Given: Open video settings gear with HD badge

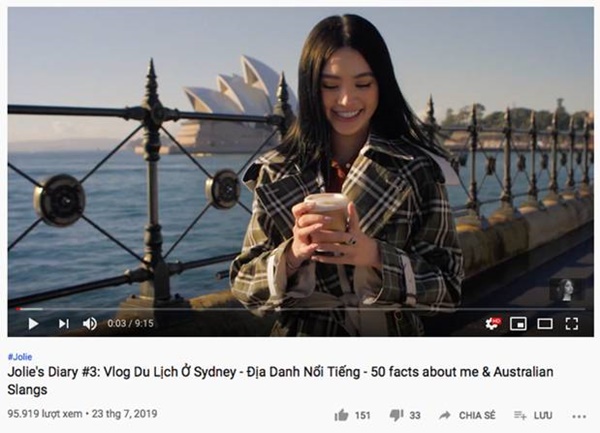Looking at the screenshot, I should click(x=493, y=324).
